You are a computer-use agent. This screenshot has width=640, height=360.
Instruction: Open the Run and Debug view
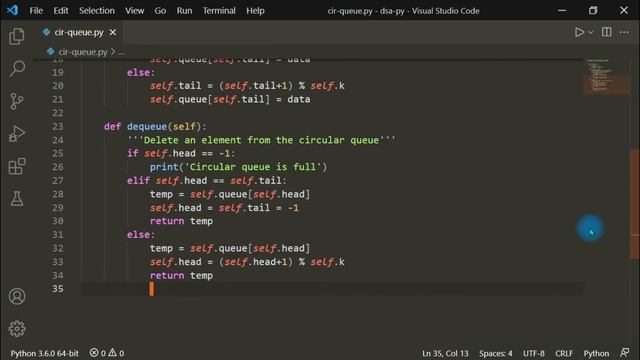17,134
